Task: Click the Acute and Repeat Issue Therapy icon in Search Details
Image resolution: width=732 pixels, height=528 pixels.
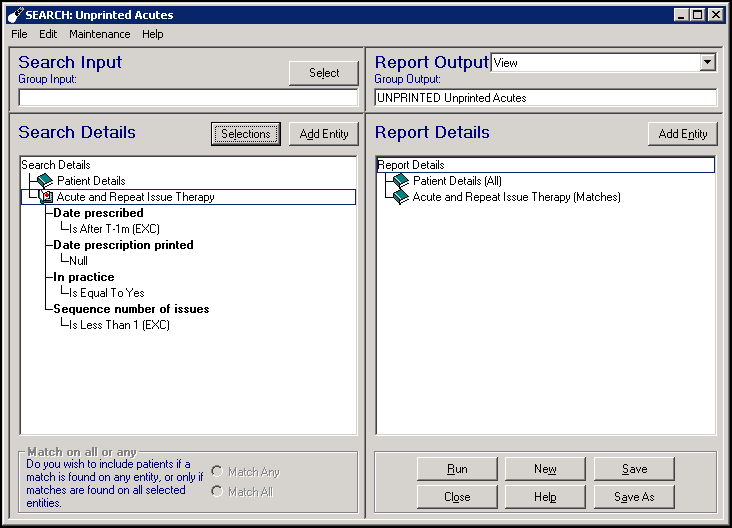Action: pos(46,197)
